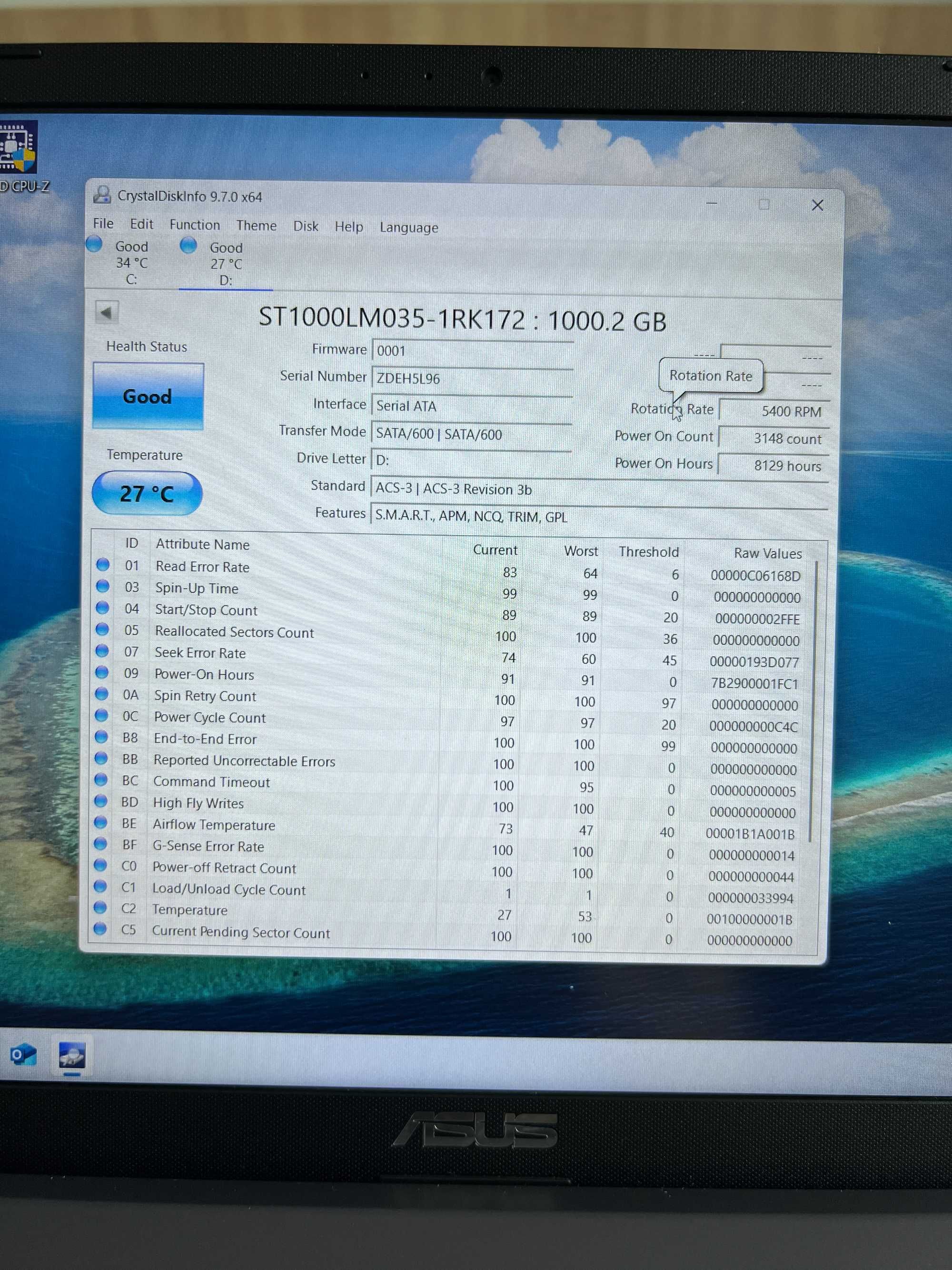Open the Function menu
The height and width of the screenshot is (1270, 952).
(x=195, y=224)
